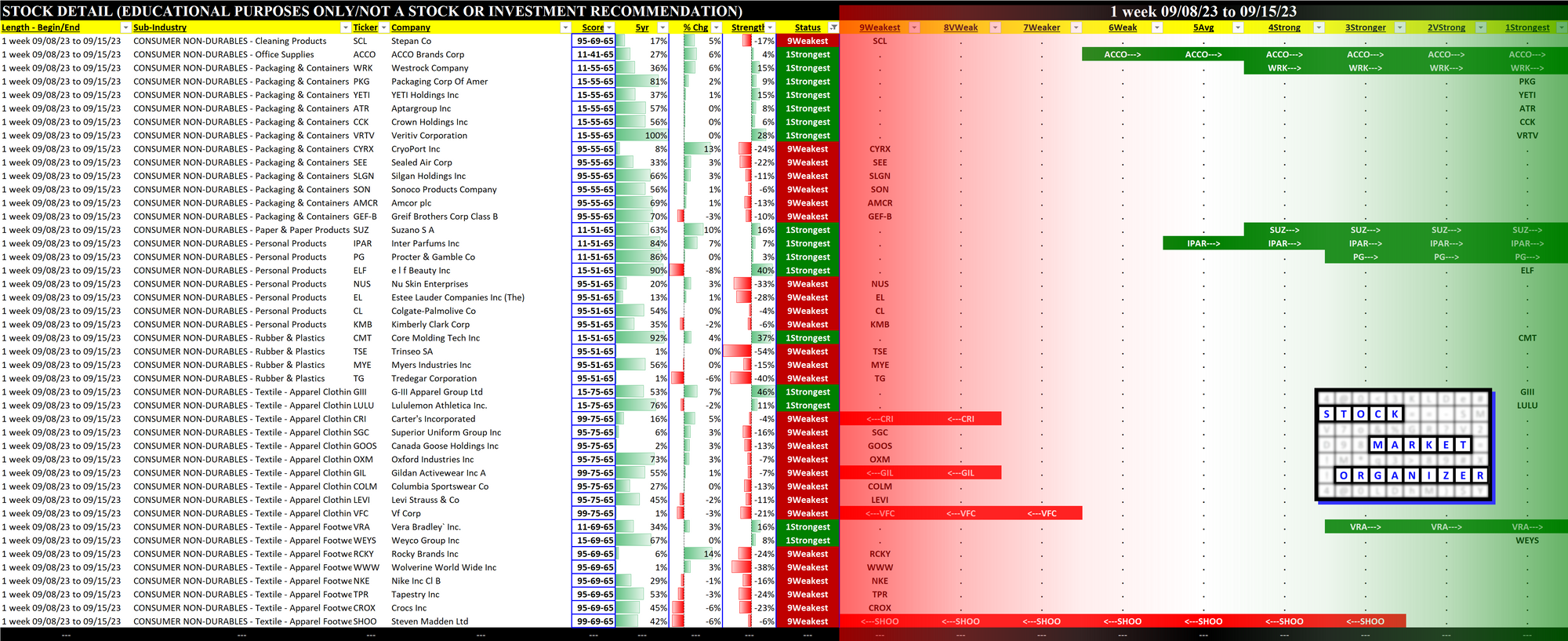The width and height of the screenshot is (1568, 641).
Task: Select the Stepan Co company cell
Action: [x=481, y=41]
